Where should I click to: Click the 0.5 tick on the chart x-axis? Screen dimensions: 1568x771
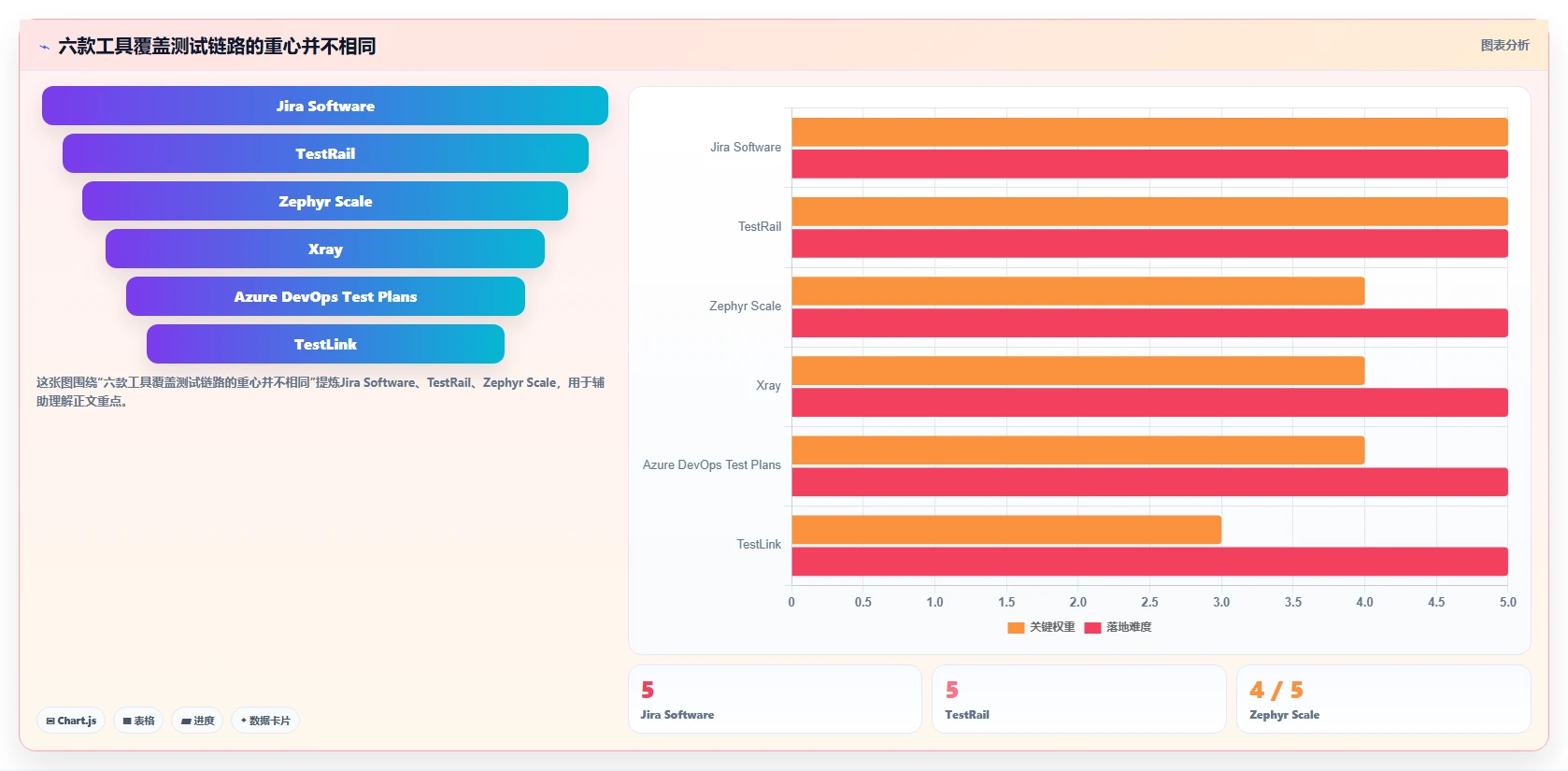pyautogui.click(x=863, y=602)
